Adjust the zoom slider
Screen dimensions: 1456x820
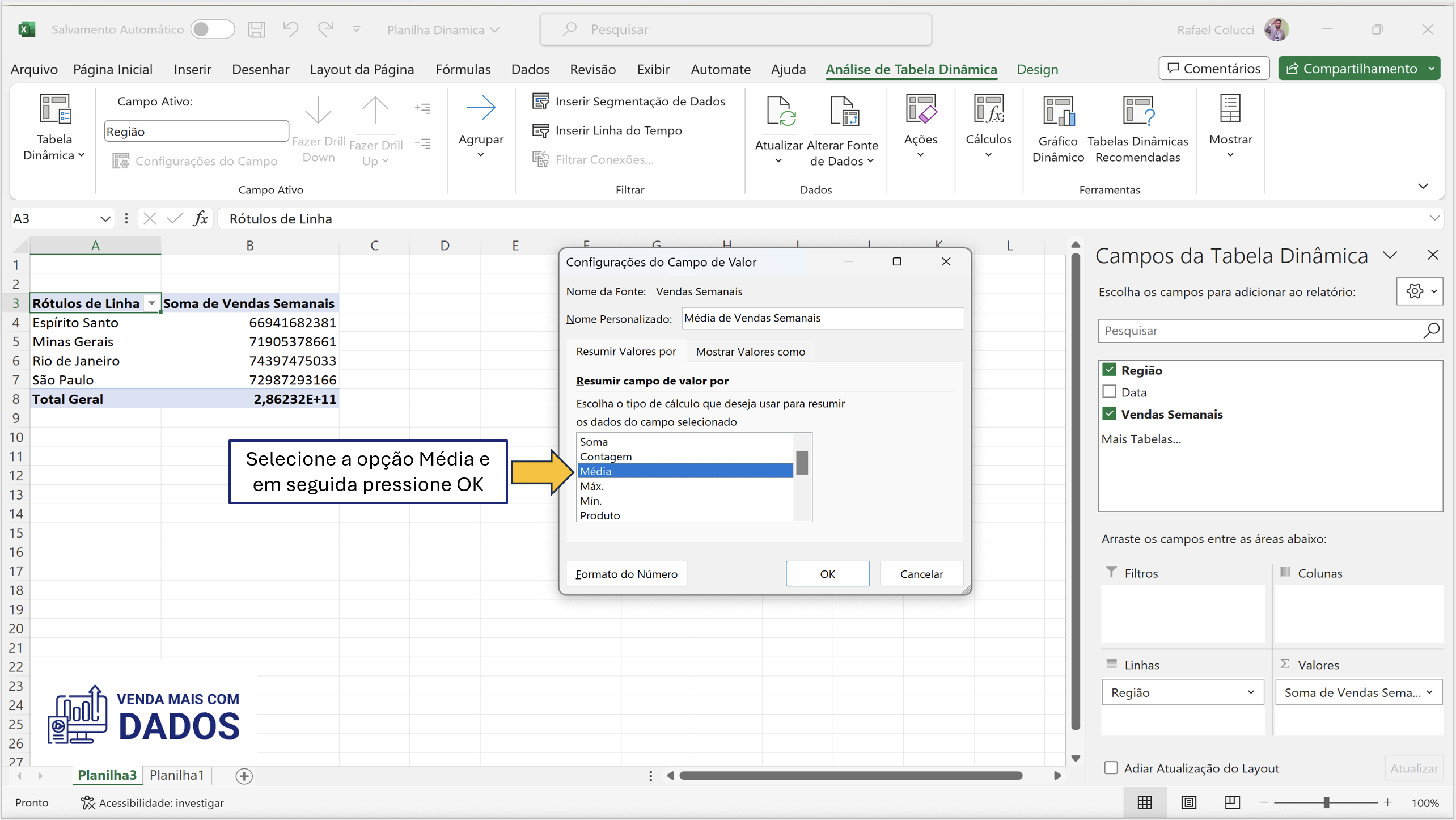click(1326, 802)
